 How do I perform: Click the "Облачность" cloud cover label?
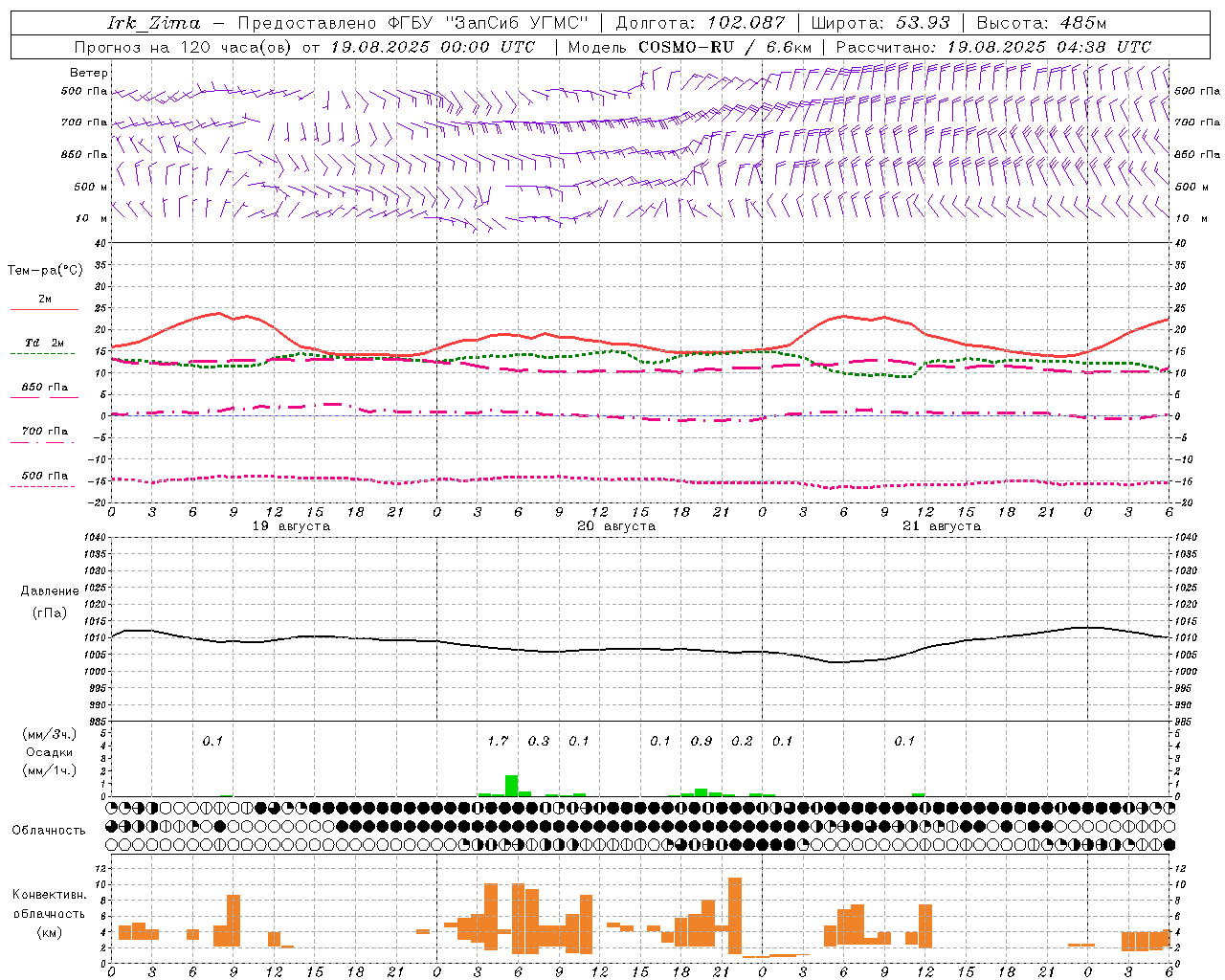pos(49,831)
